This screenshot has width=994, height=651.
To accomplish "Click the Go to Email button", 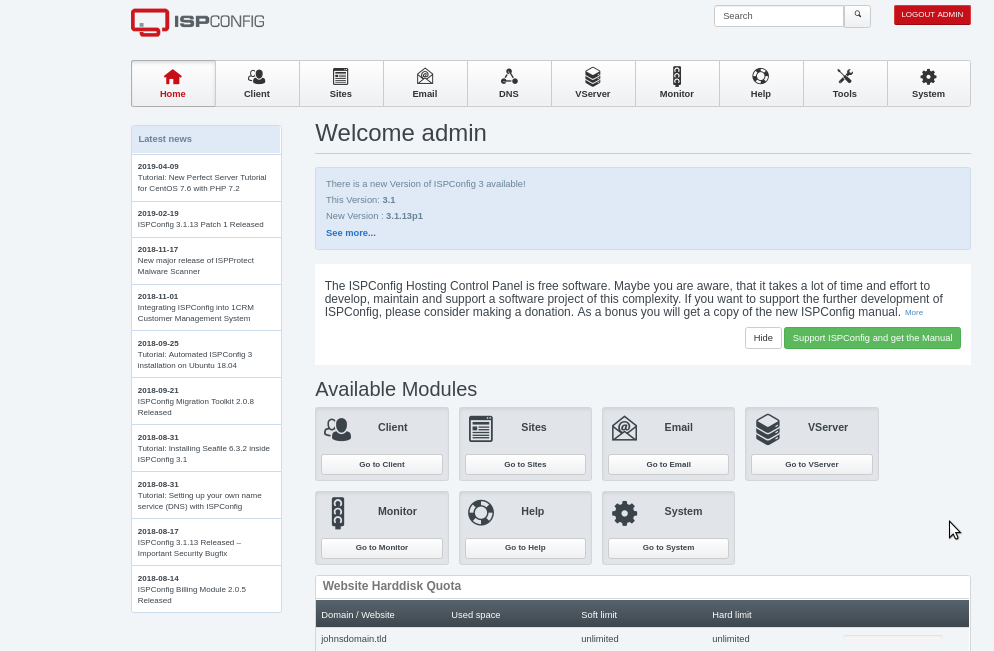I will click(668, 464).
